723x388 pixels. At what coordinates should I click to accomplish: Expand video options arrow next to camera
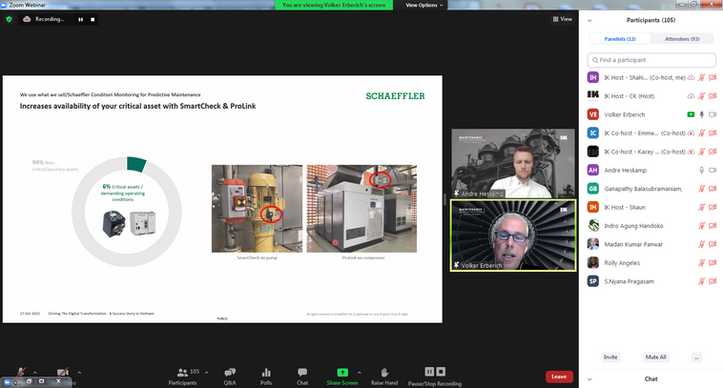(x=79, y=372)
